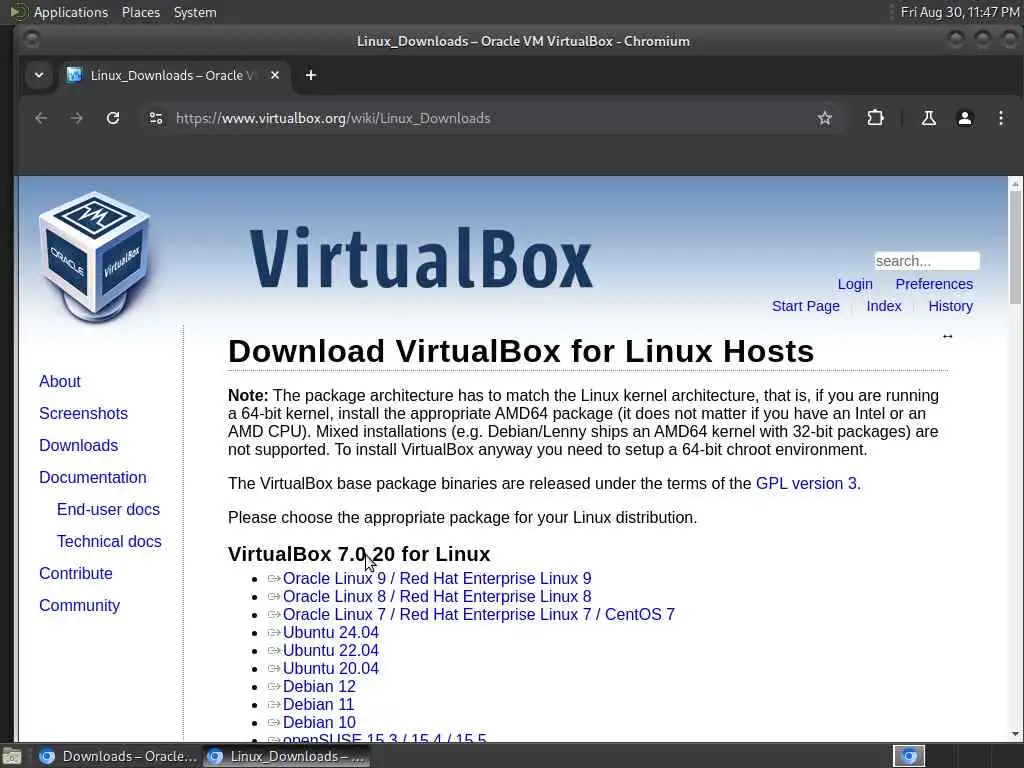Download Oracle Linux 9 / RHEL 9 package
The height and width of the screenshot is (768, 1024).
coord(437,579)
